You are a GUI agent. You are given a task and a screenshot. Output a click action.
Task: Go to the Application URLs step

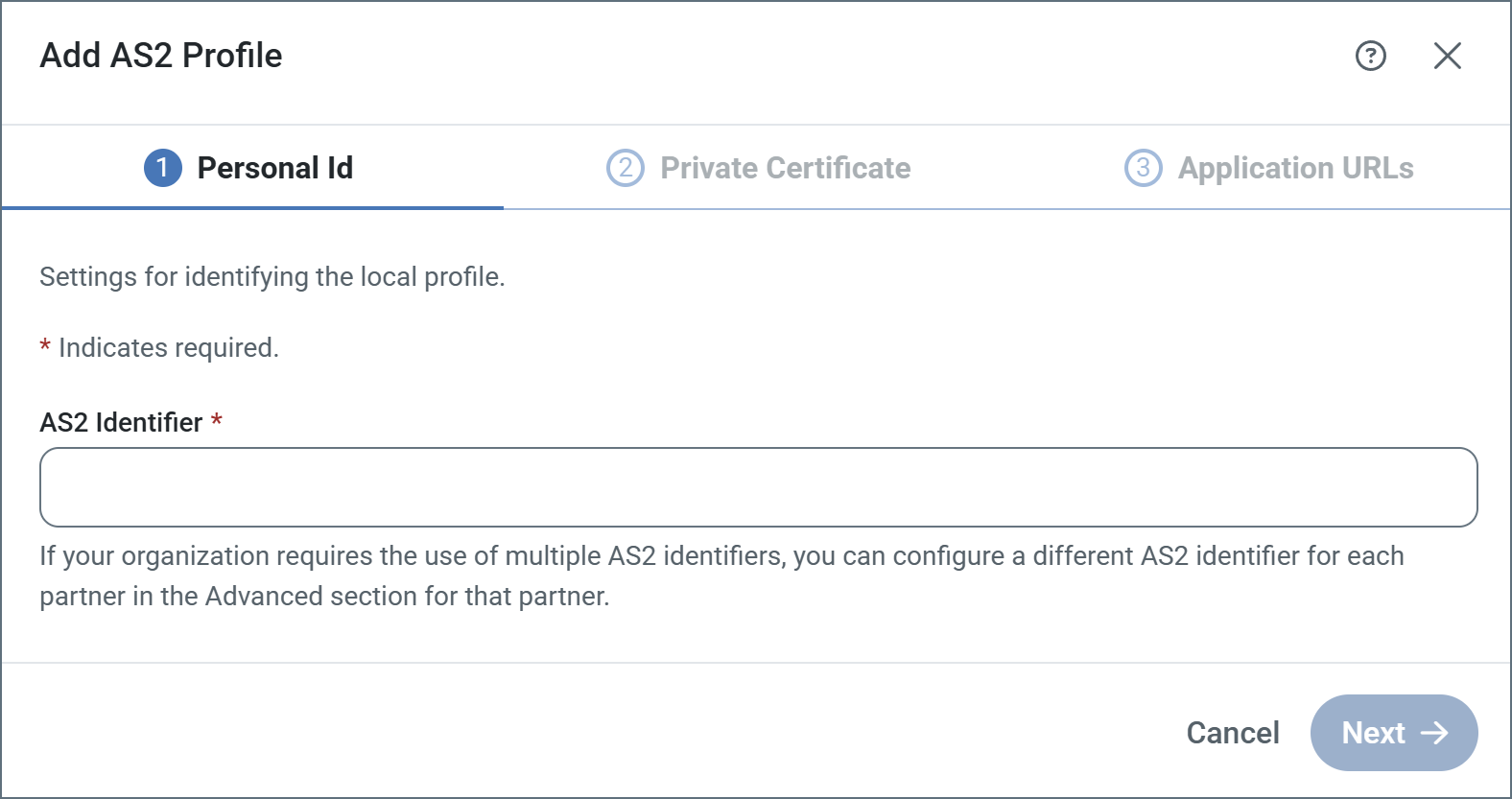tap(1295, 168)
